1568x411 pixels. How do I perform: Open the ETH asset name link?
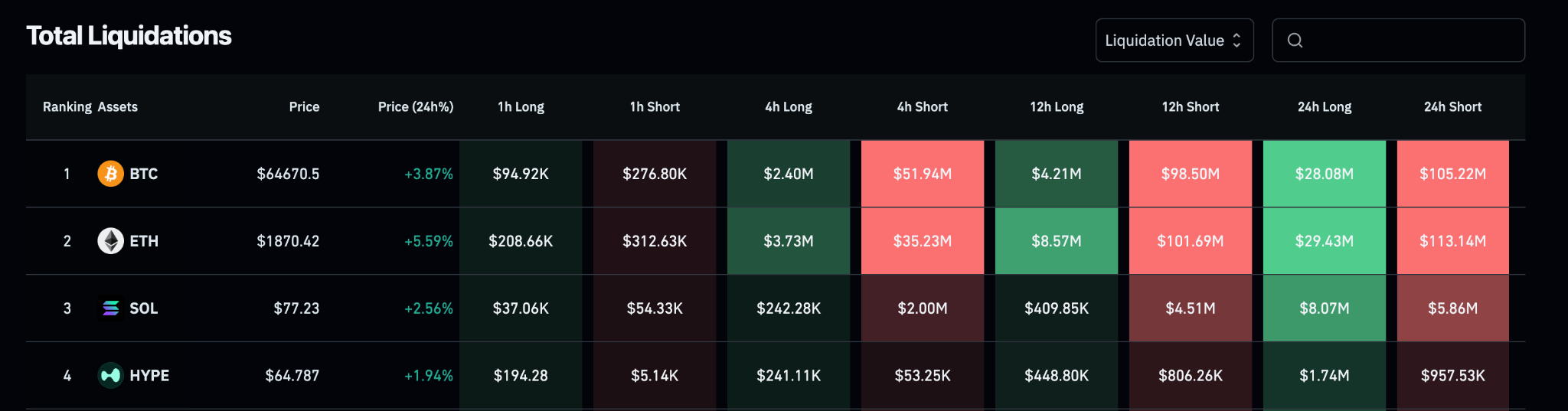tap(144, 241)
